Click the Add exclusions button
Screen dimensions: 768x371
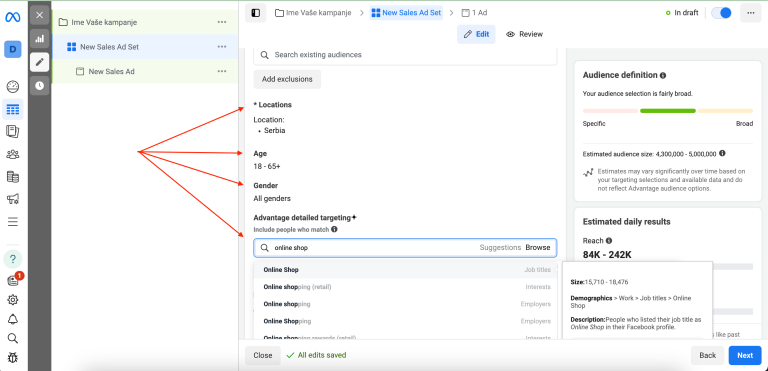287,79
